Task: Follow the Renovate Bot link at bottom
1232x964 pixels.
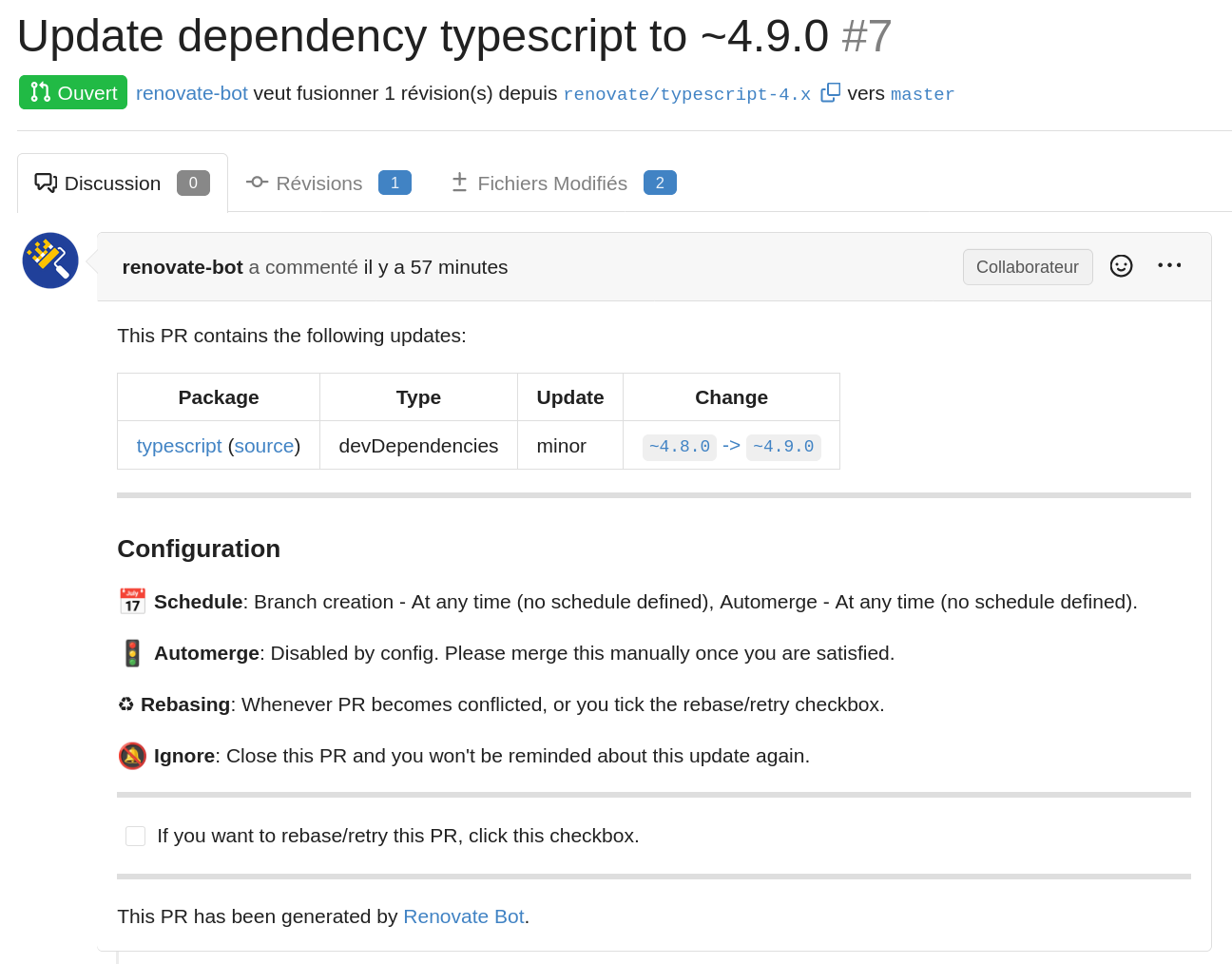Action: coord(464,916)
